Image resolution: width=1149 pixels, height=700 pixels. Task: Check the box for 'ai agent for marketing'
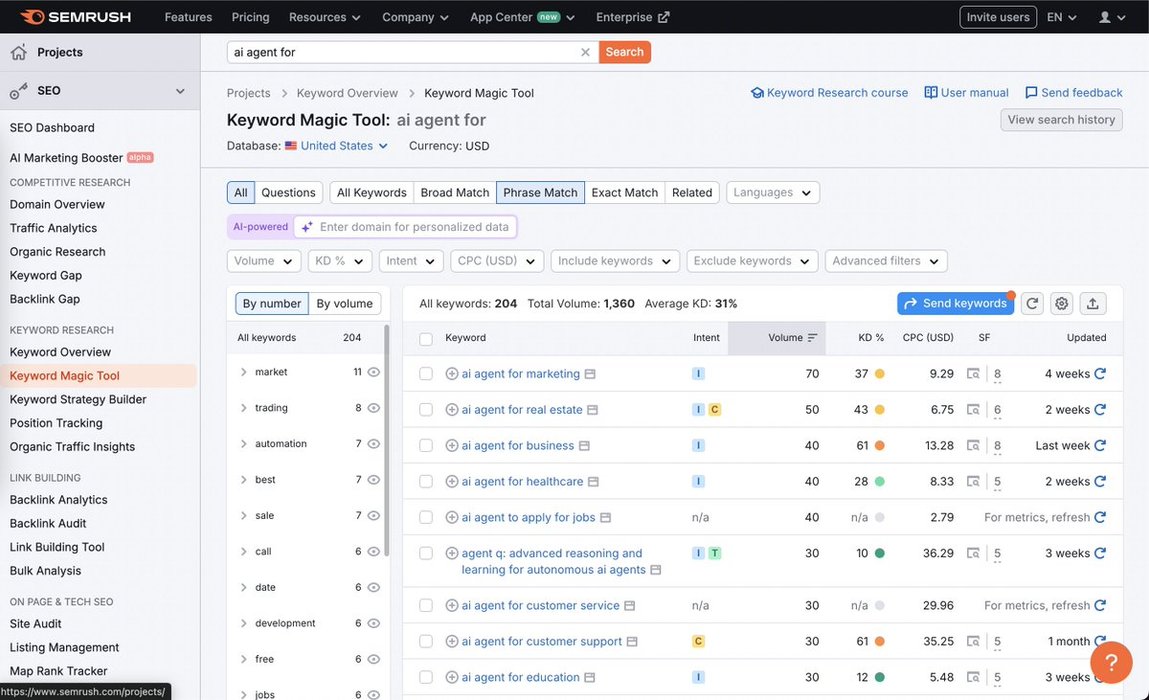426,374
